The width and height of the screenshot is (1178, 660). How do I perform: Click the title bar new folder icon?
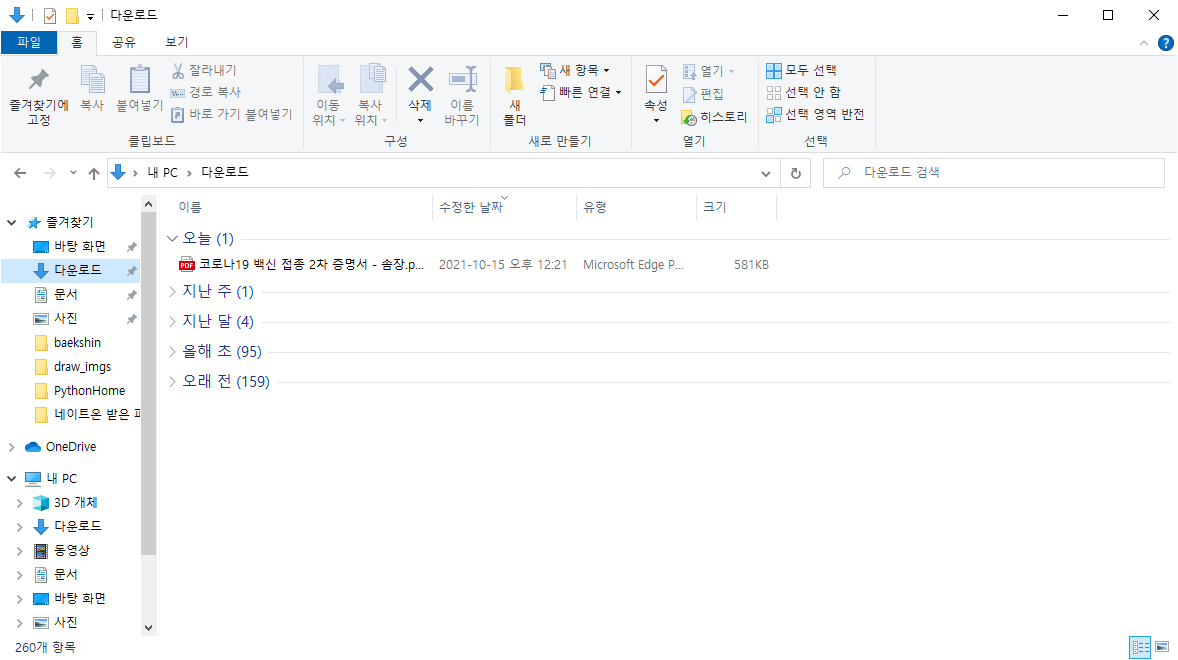72,15
